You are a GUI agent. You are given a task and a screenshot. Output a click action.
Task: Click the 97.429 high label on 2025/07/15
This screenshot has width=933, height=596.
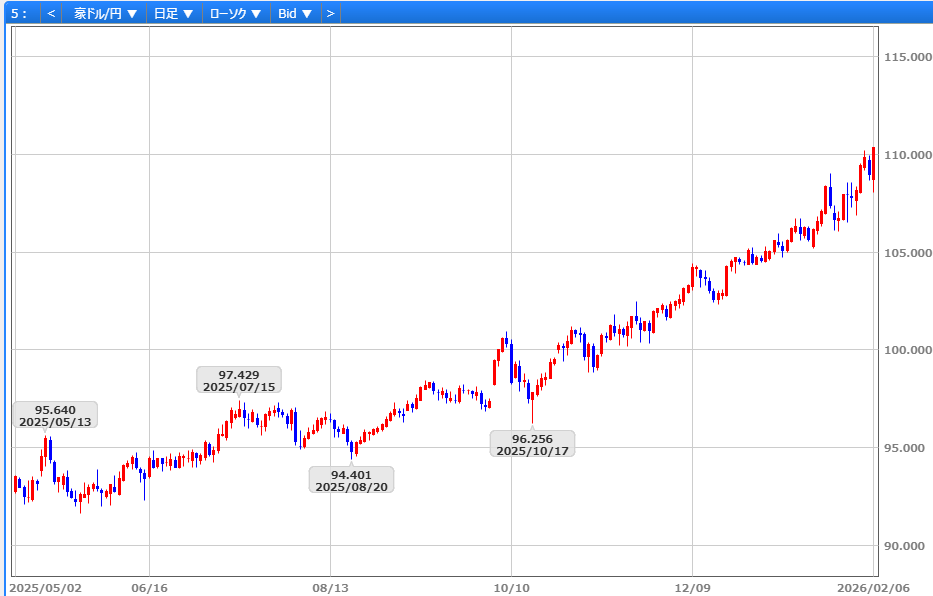pos(239,380)
